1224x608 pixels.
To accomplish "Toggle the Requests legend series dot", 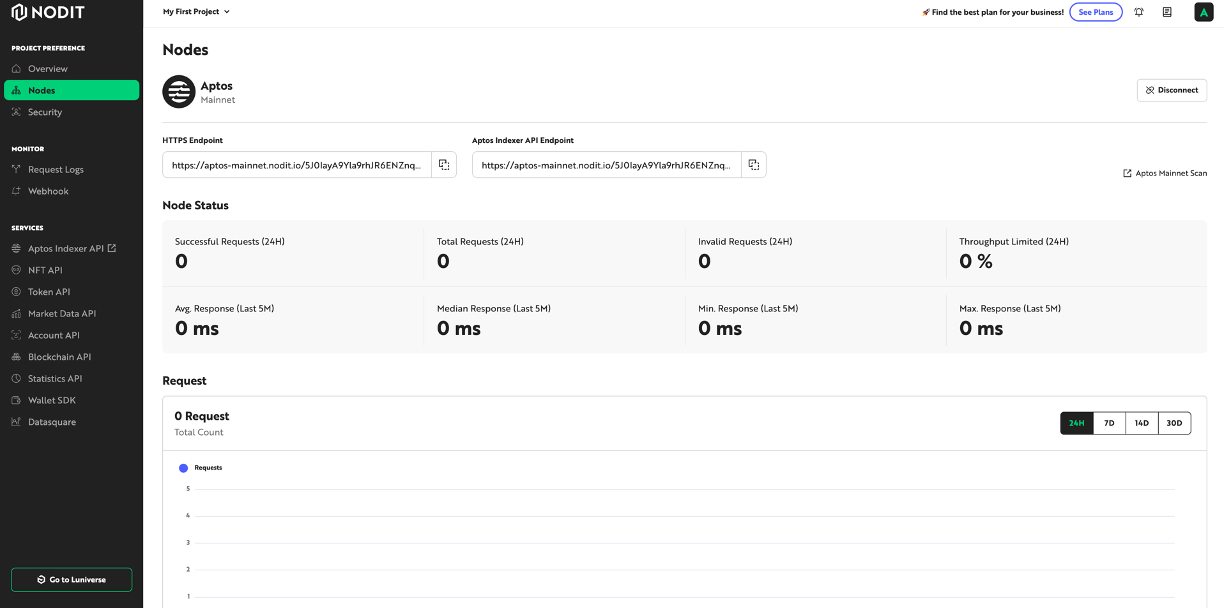I will (x=183, y=468).
